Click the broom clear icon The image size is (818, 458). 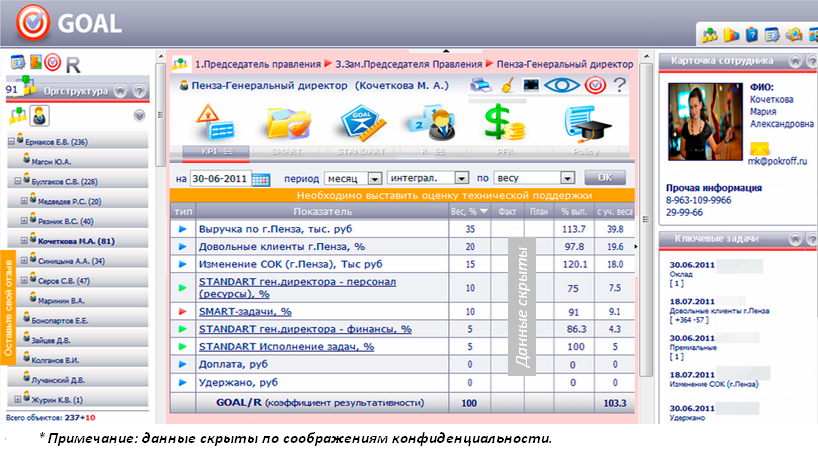pos(508,85)
